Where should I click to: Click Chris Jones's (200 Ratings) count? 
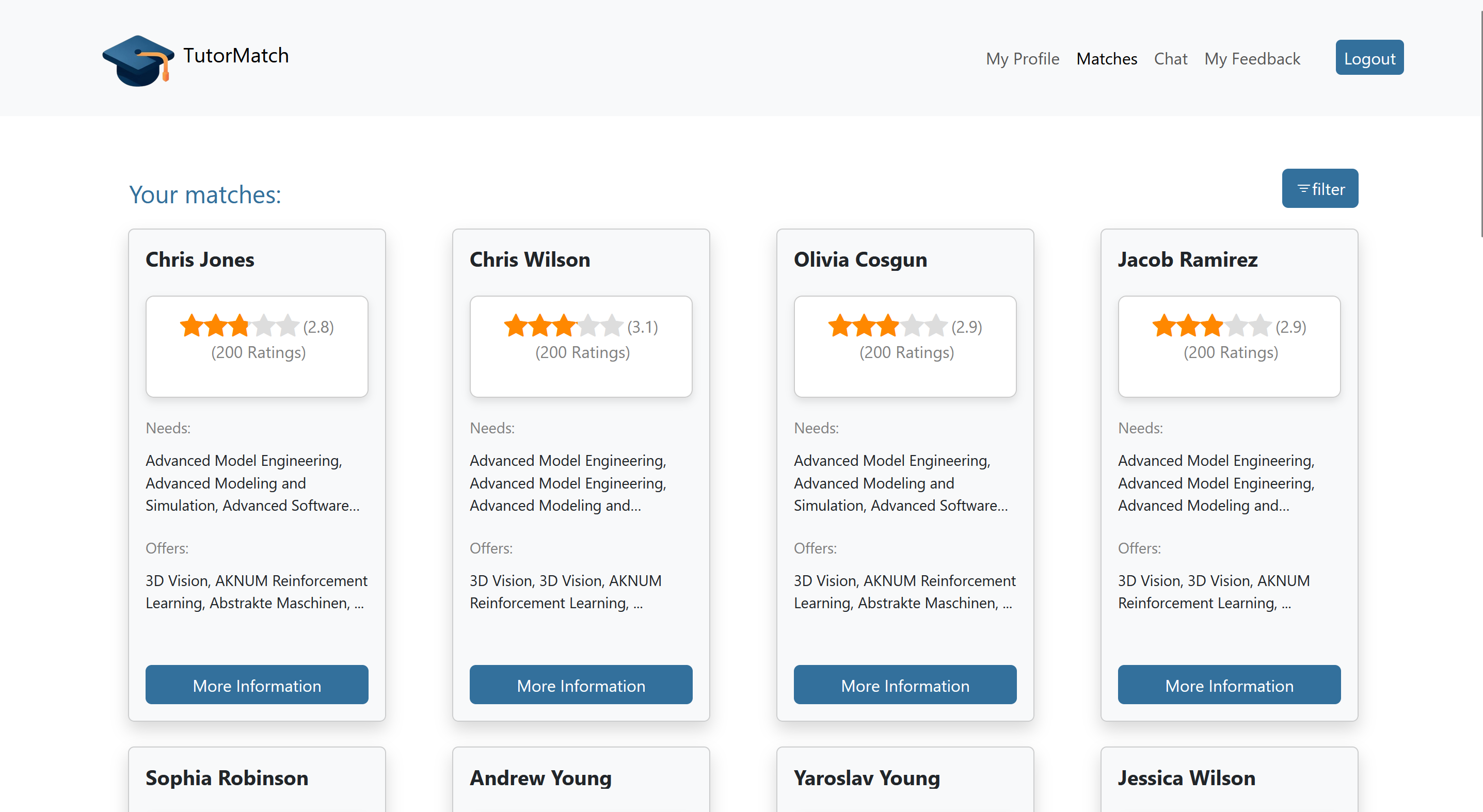pos(258,352)
